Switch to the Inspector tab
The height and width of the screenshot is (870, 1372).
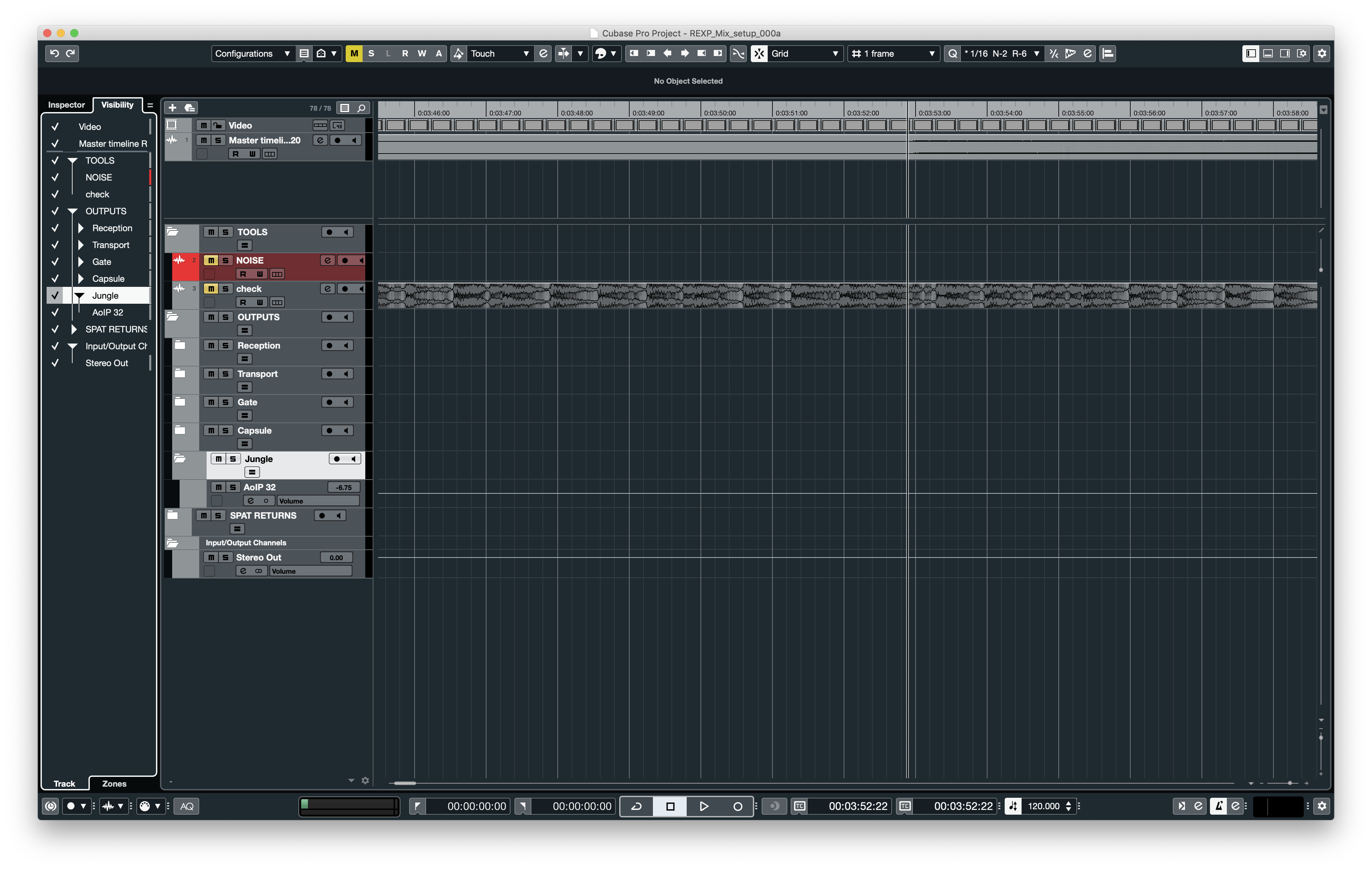(x=66, y=105)
